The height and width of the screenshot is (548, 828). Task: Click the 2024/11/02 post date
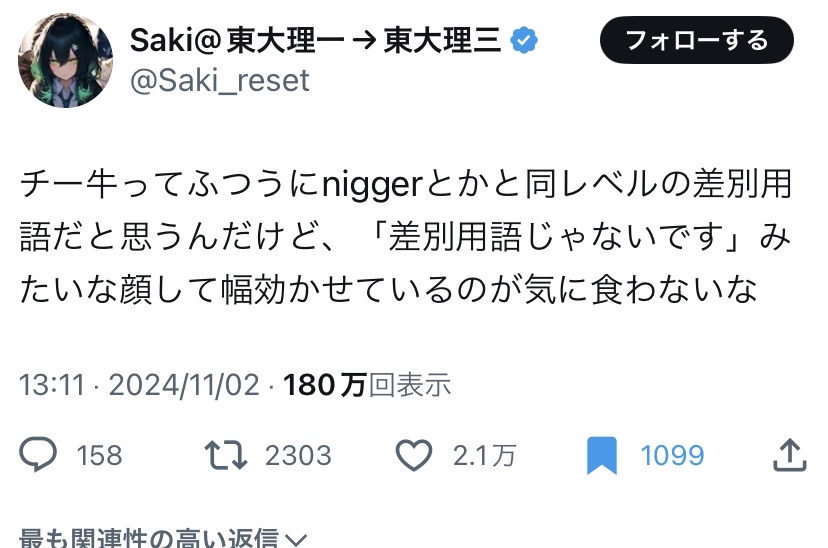click(x=183, y=385)
